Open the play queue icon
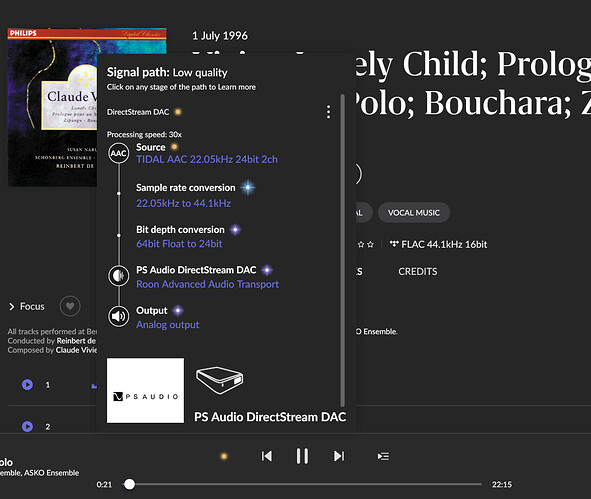Viewport: 591px width, 499px height. click(x=383, y=456)
